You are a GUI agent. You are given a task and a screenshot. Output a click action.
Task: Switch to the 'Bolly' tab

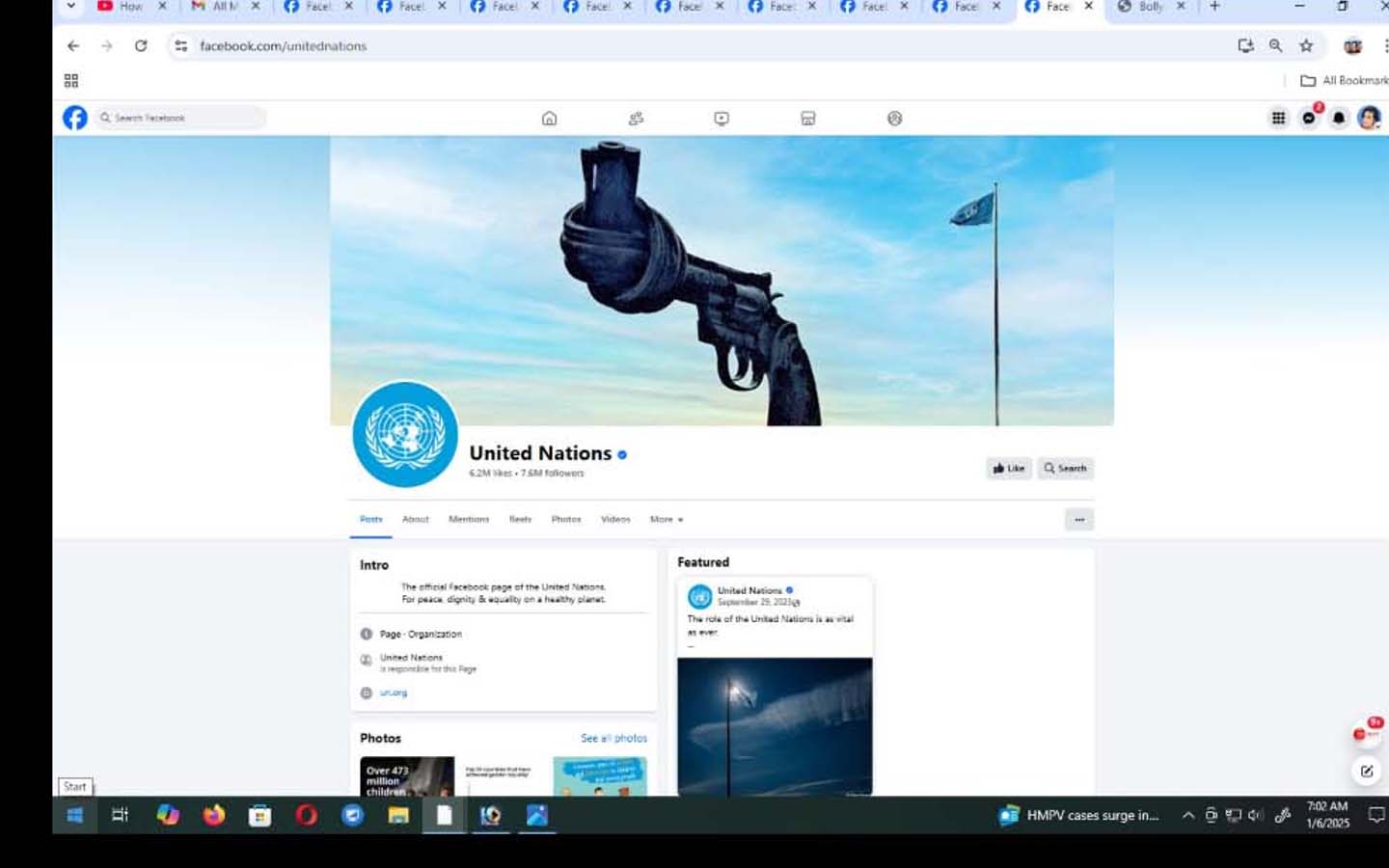tap(1151, 7)
